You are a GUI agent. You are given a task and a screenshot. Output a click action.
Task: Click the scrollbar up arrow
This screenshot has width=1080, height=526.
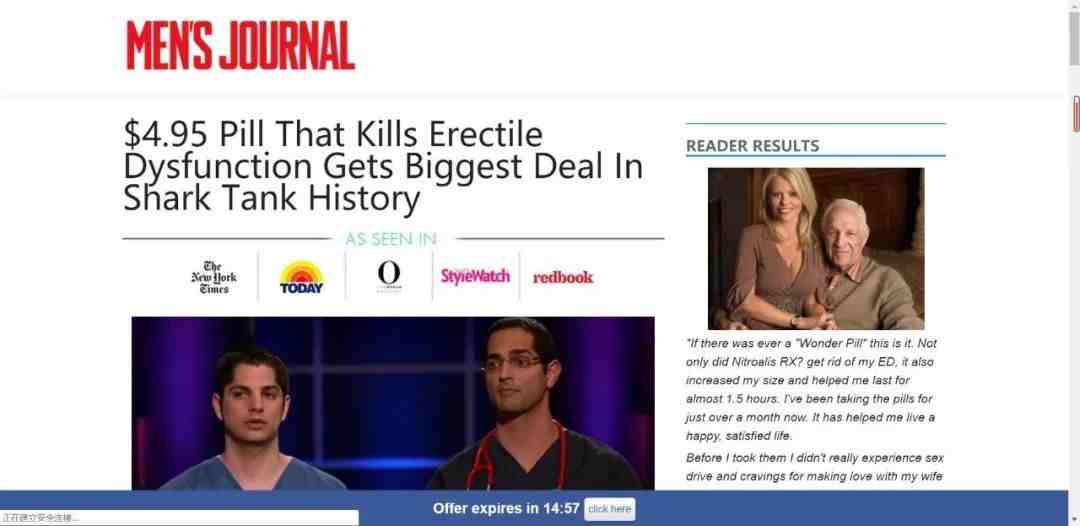pyautogui.click(x=1074, y=6)
